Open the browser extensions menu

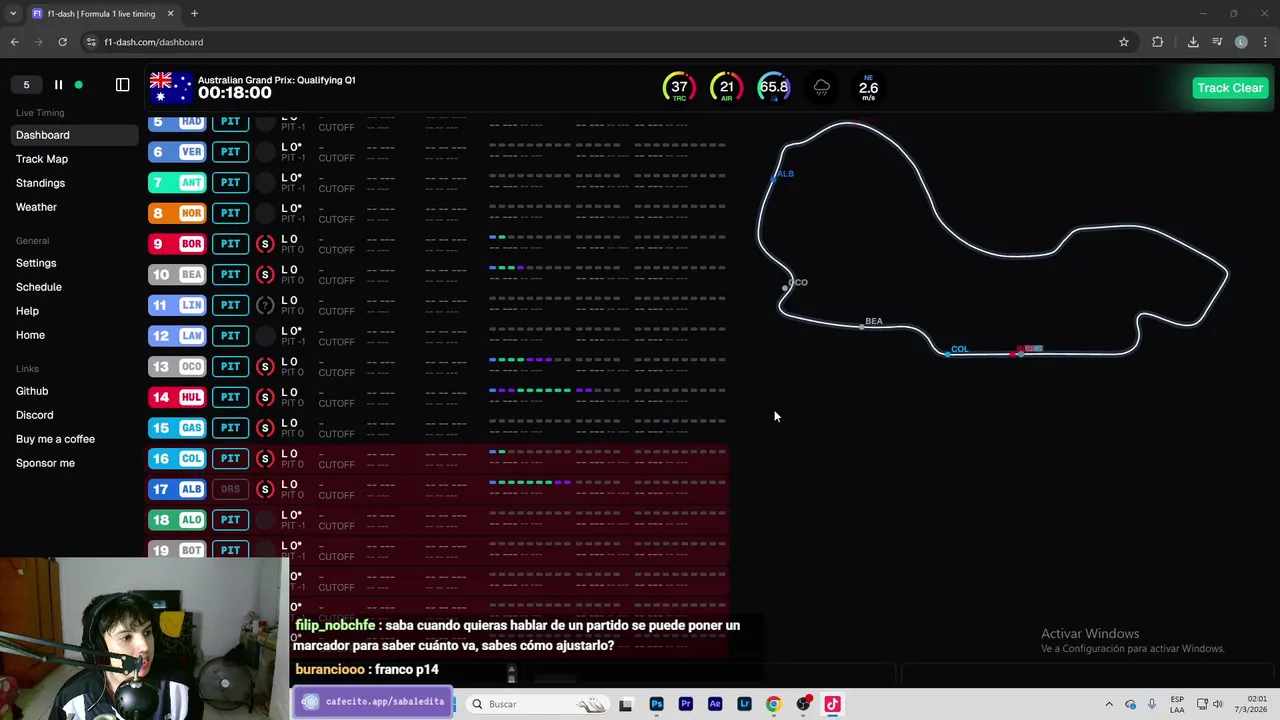[x=1158, y=42]
